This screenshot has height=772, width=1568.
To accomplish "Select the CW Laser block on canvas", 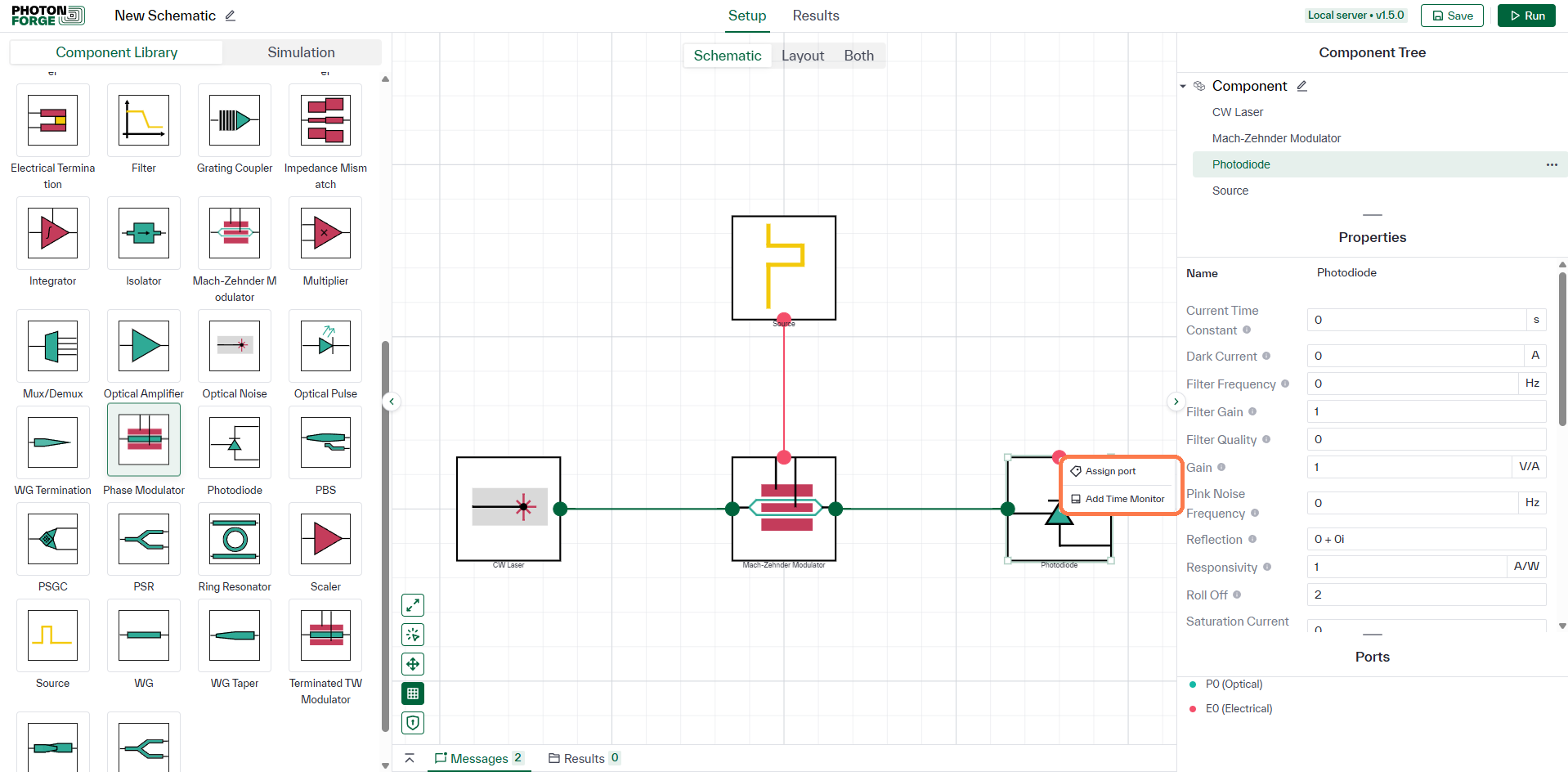I will click(508, 509).
